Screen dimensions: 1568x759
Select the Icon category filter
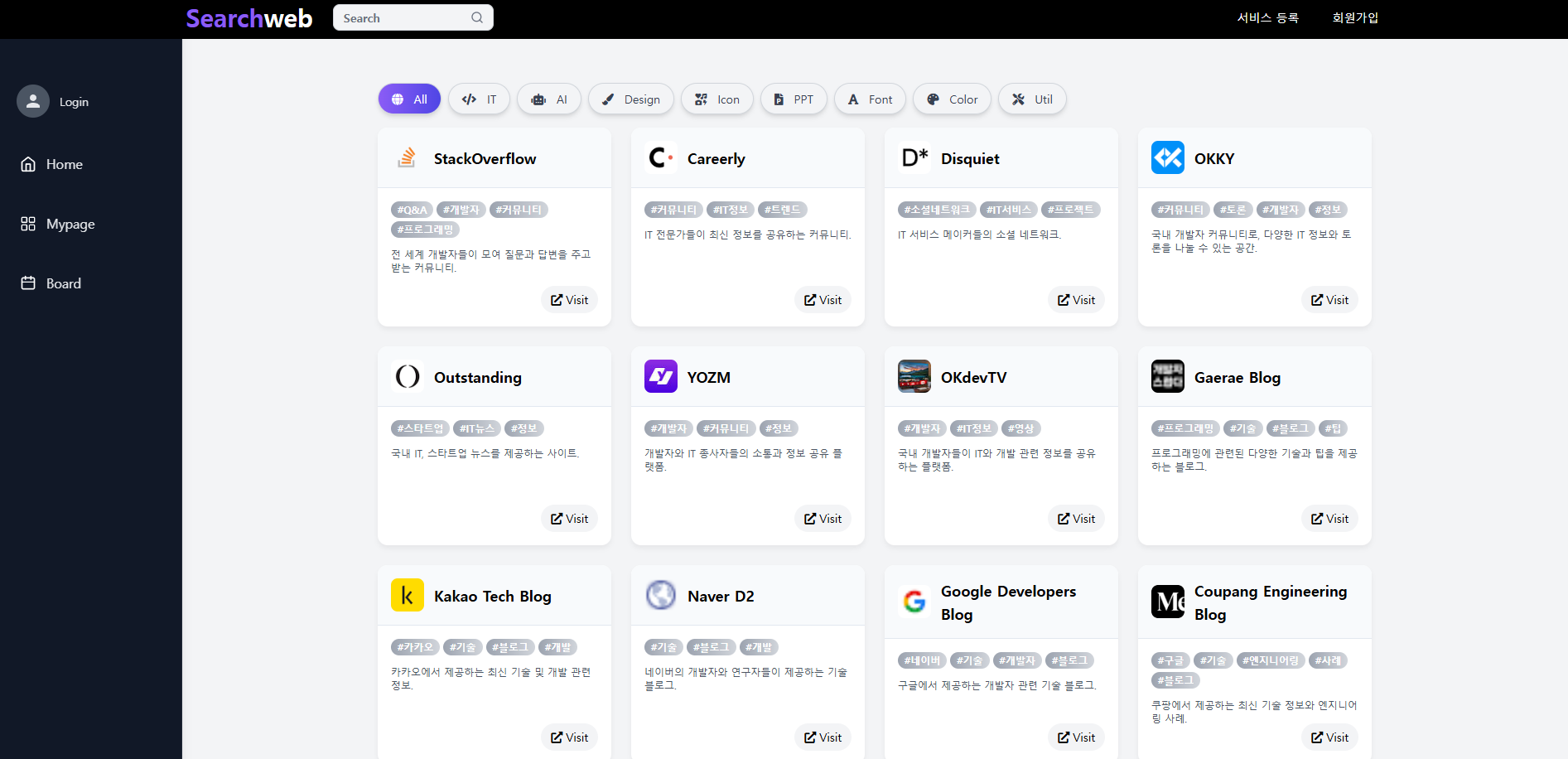tap(716, 99)
